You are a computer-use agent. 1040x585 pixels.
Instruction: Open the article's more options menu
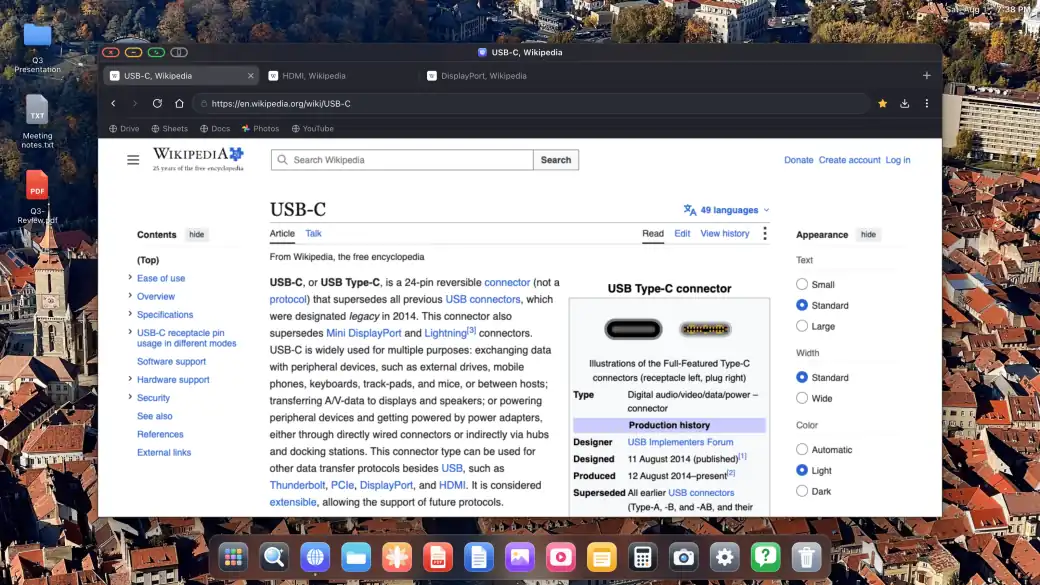[765, 233]
